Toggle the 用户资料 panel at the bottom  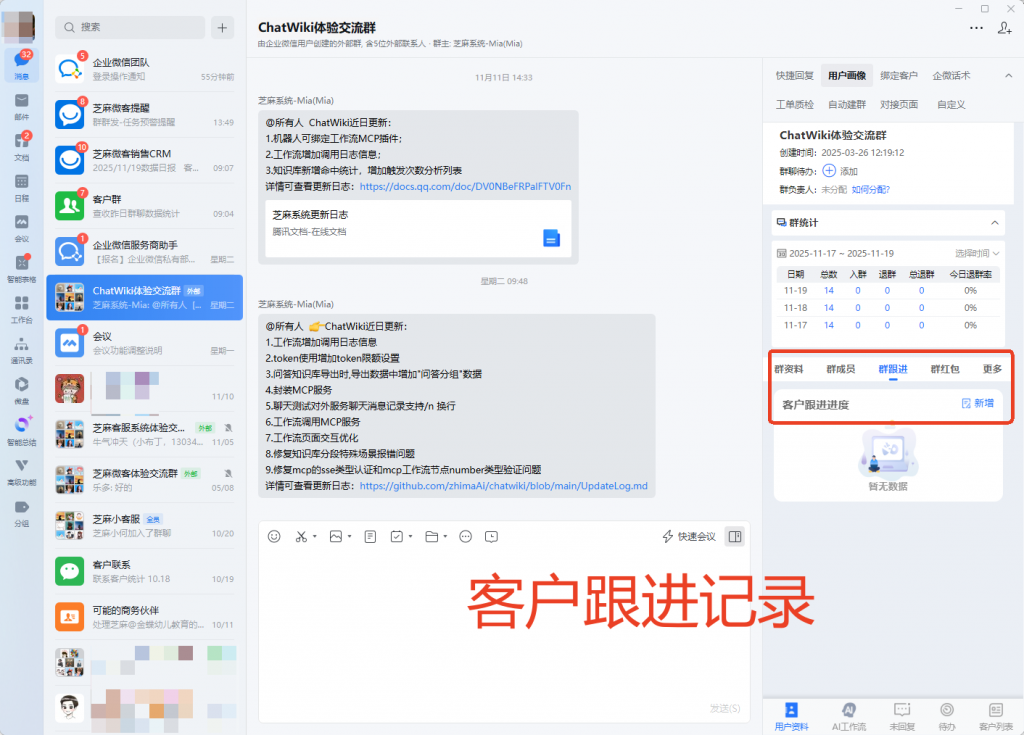pyautogui.click(x=793, y=715)
